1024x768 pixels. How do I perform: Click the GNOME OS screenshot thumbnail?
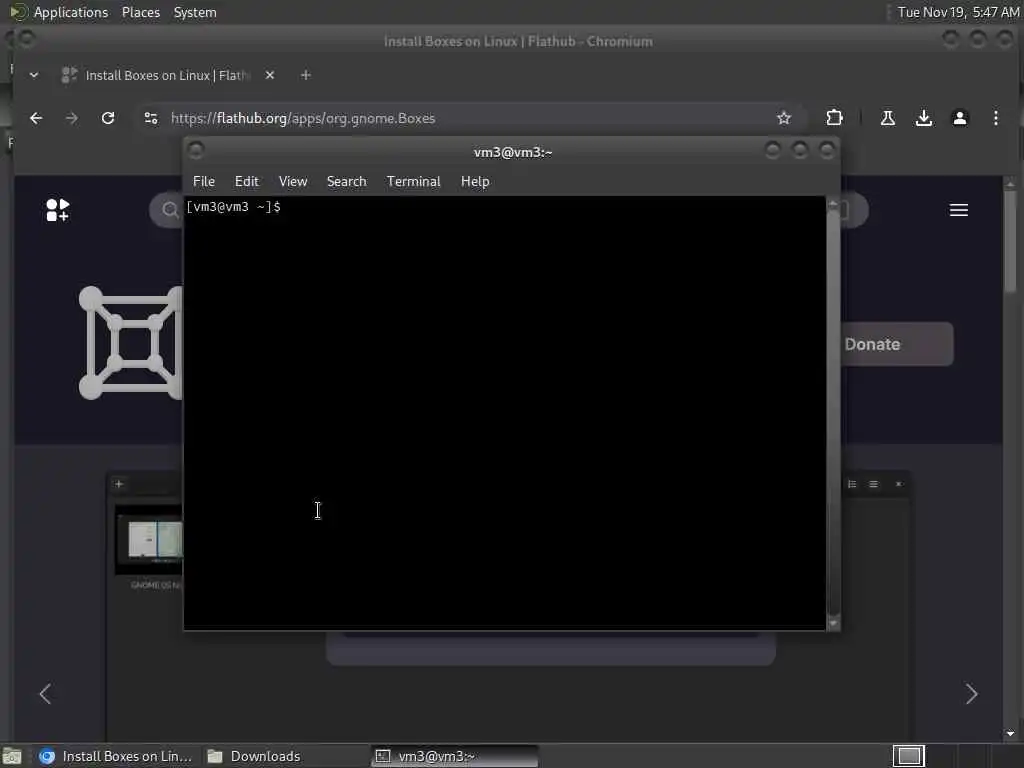tap(150, 539)
